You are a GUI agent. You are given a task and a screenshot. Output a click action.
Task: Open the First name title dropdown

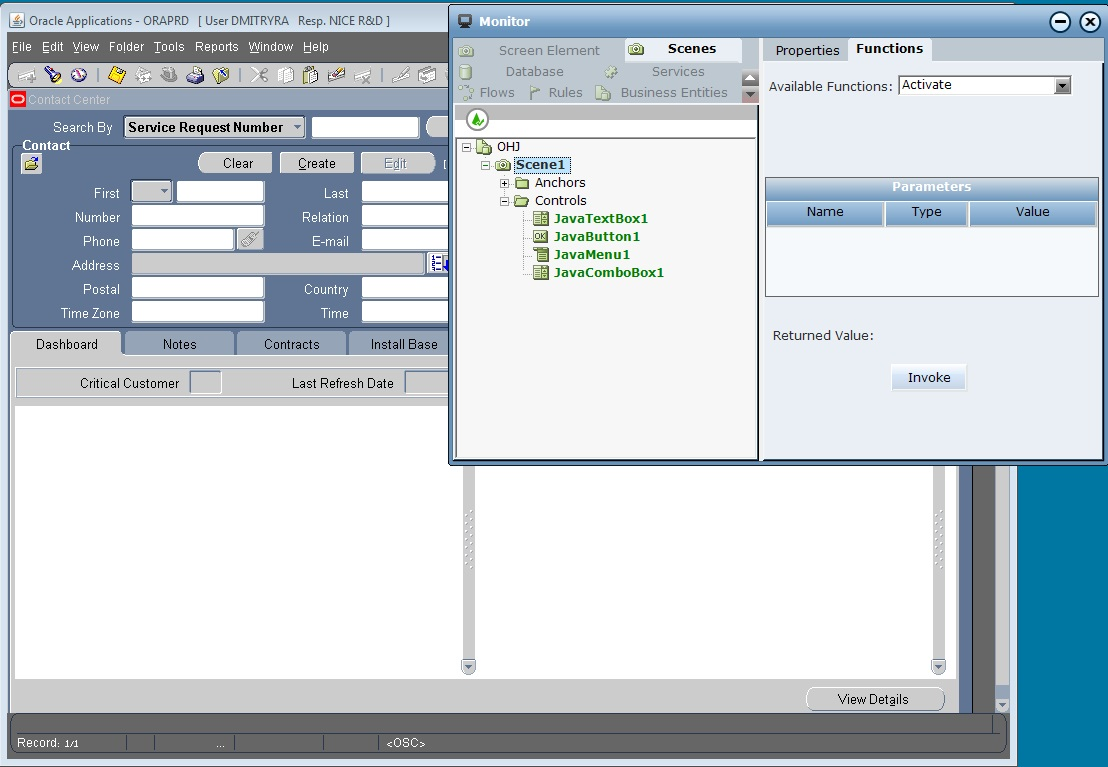tap(152, 192)
